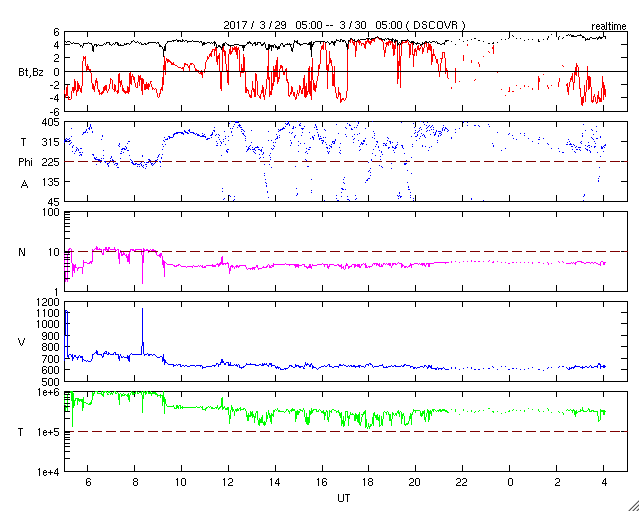640x512 pixels.
Task: Click the '20' hour tick on the UT axis
Action: (x=416, y=482)
